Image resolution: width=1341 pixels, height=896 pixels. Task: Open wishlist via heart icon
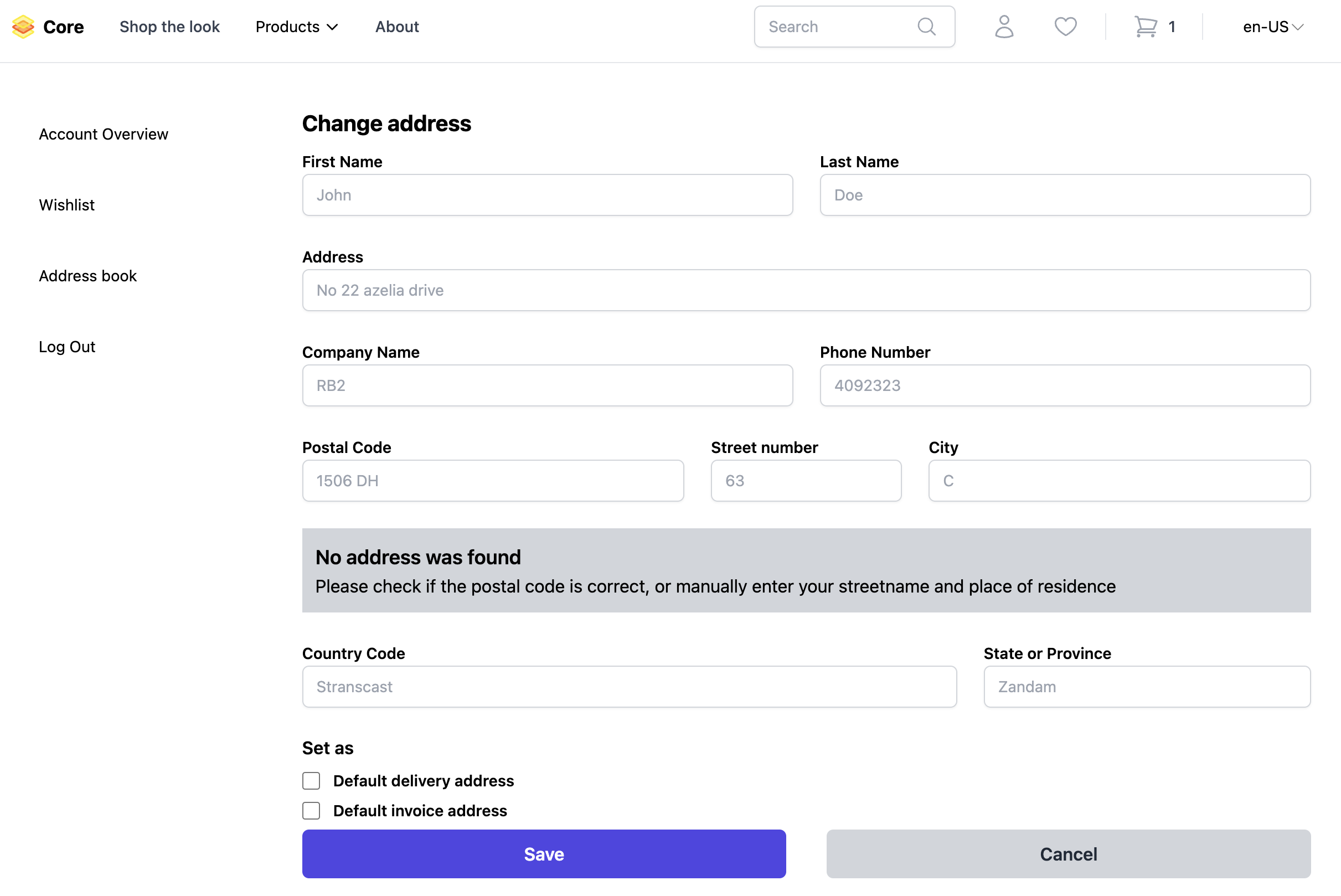(x=1065, y=26)
